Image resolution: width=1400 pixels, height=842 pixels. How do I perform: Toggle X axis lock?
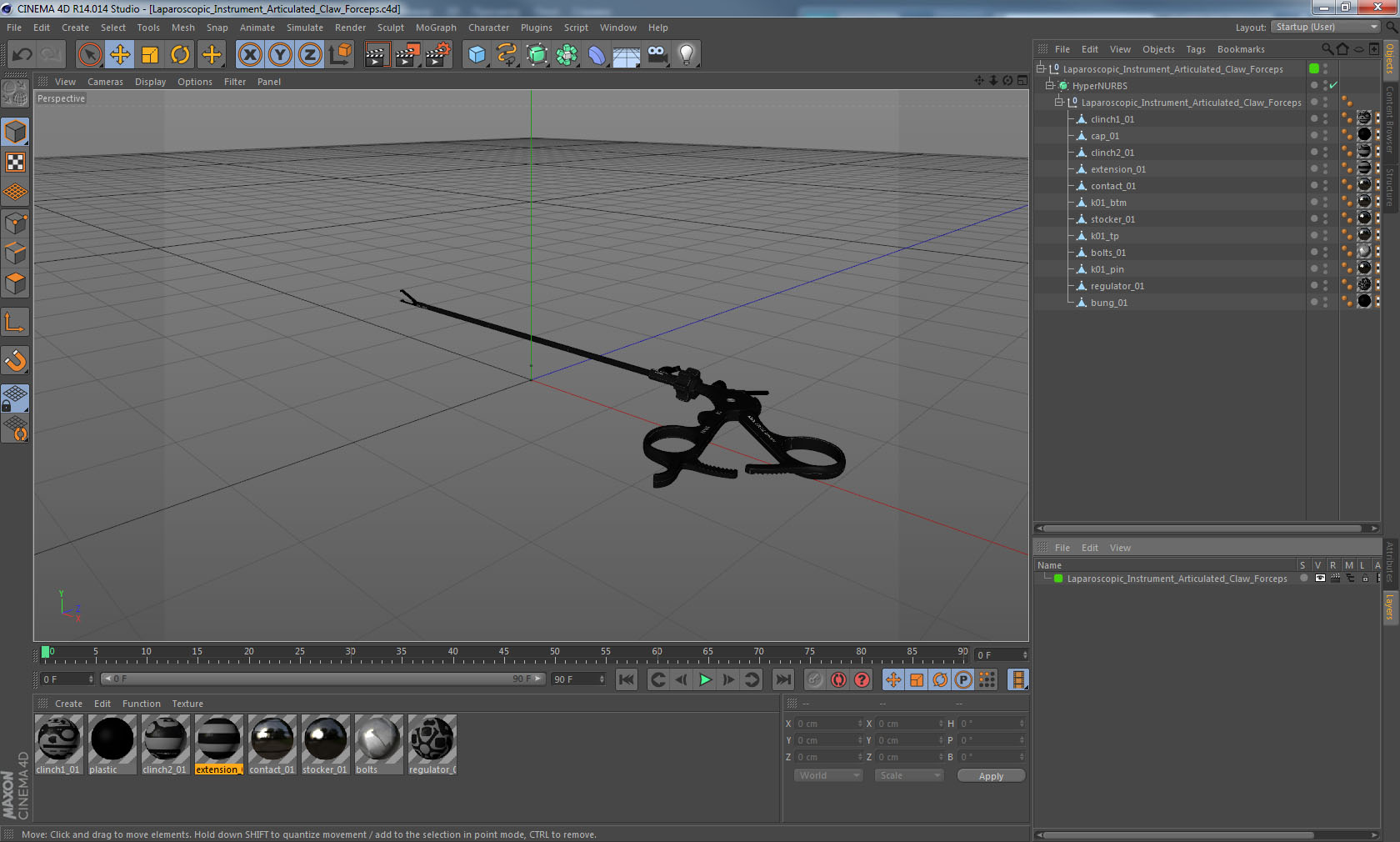pyautogui.click(x=249, y=55)
